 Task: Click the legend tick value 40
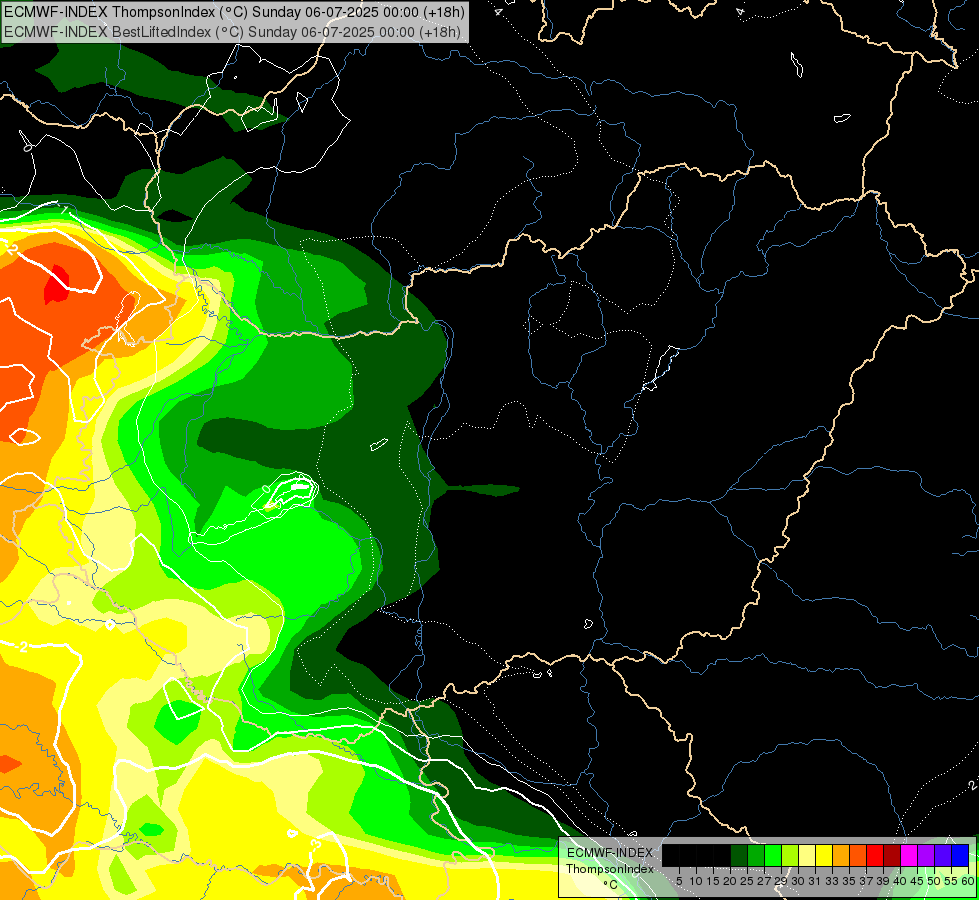(900, 881)
